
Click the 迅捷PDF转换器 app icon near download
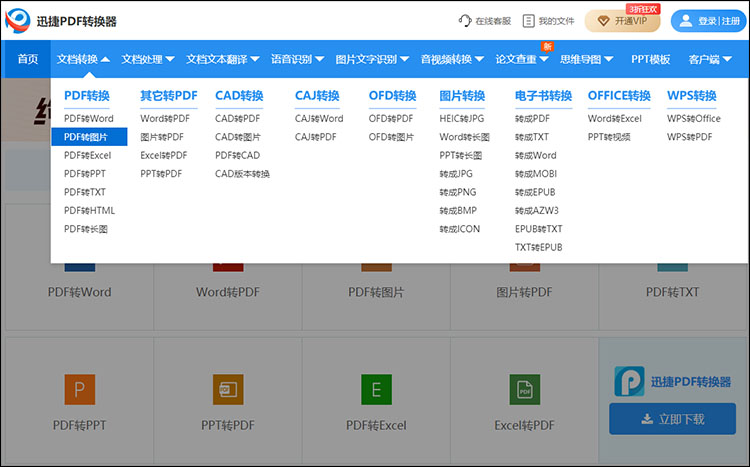coord(629,381)
